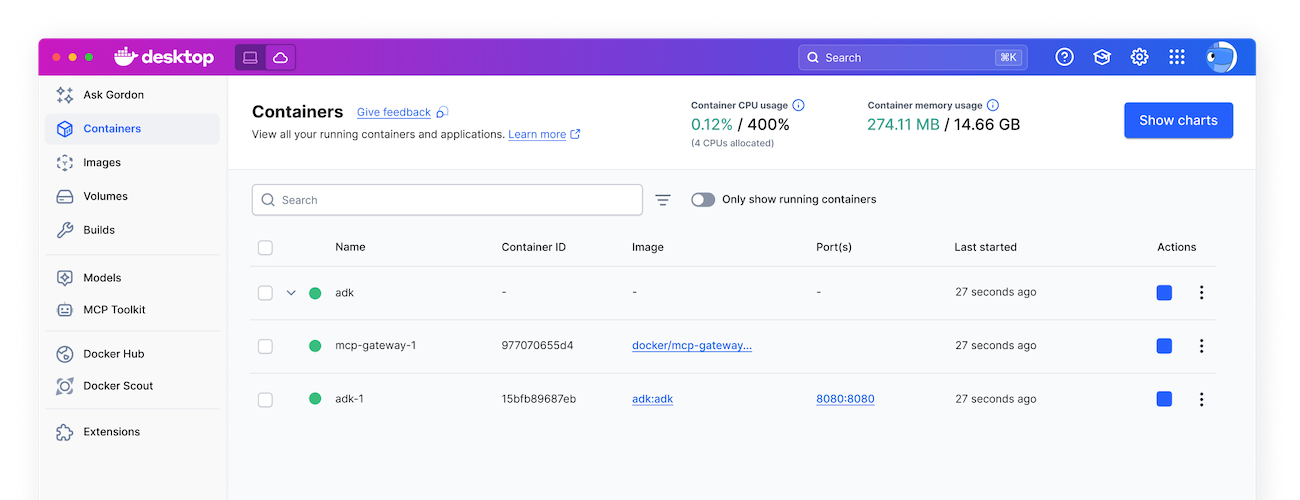Click container ID 977070655d4
1300x500 pixels.
tap(537, 346)
